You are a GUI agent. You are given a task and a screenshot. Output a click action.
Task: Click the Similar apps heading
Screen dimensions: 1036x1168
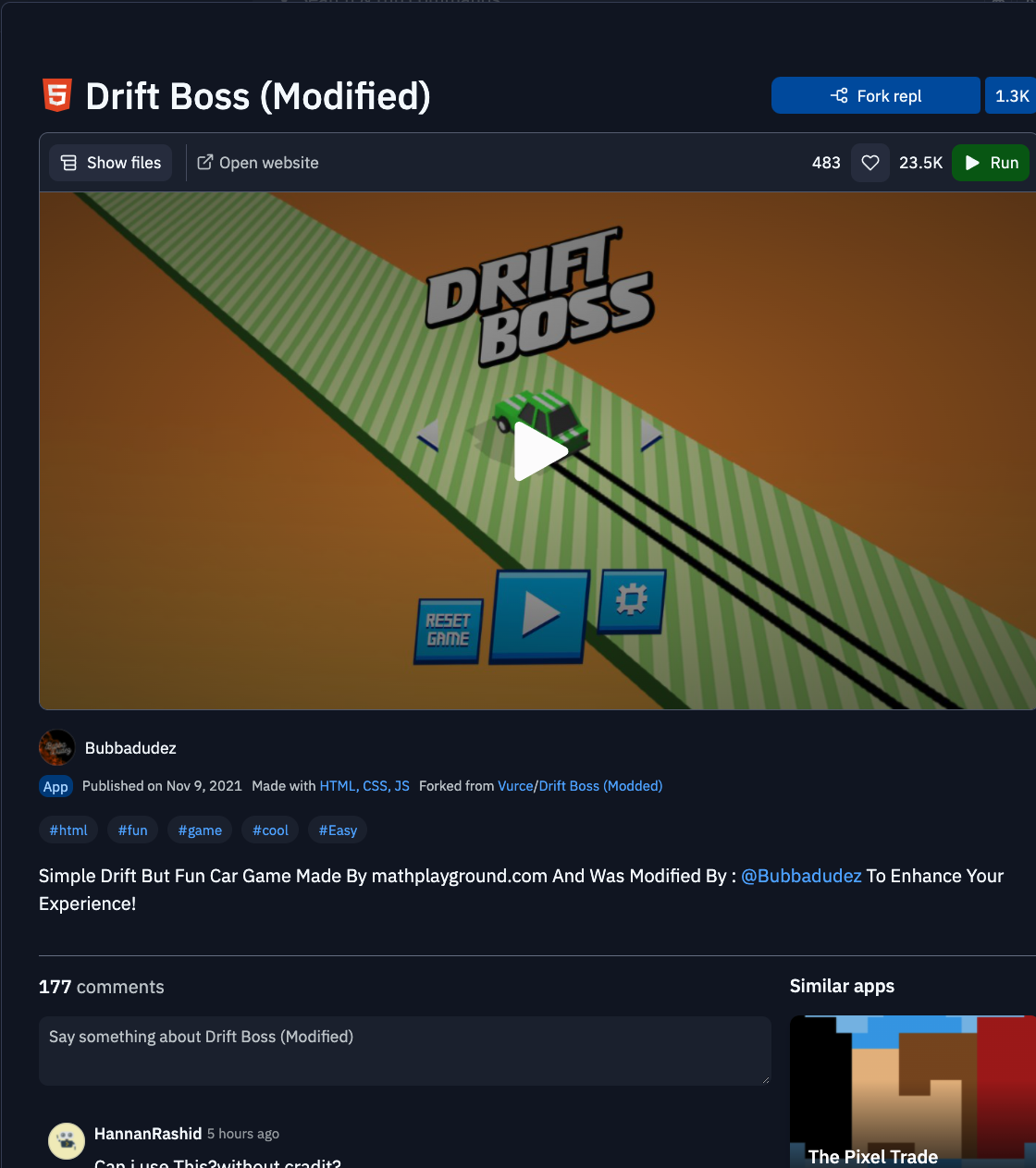(842, 986)
